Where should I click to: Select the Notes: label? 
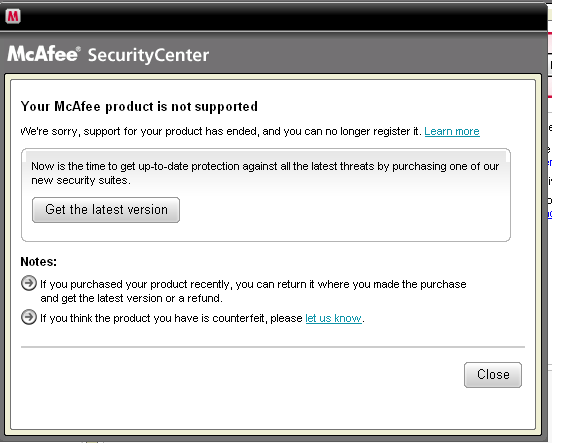(39, 261)
